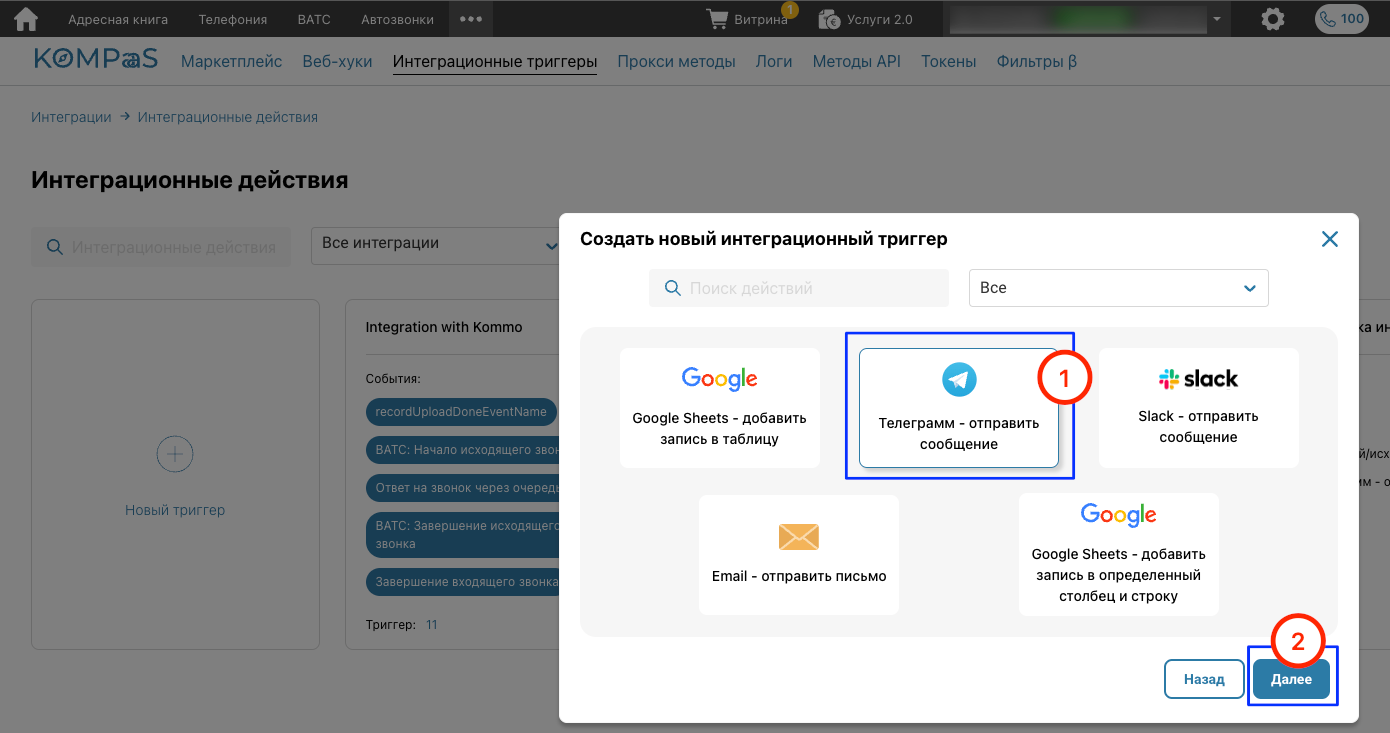This screenshot has height=733, width=1390.
Task: Click the Завершение входящего звонка tag
Action: 462,581
